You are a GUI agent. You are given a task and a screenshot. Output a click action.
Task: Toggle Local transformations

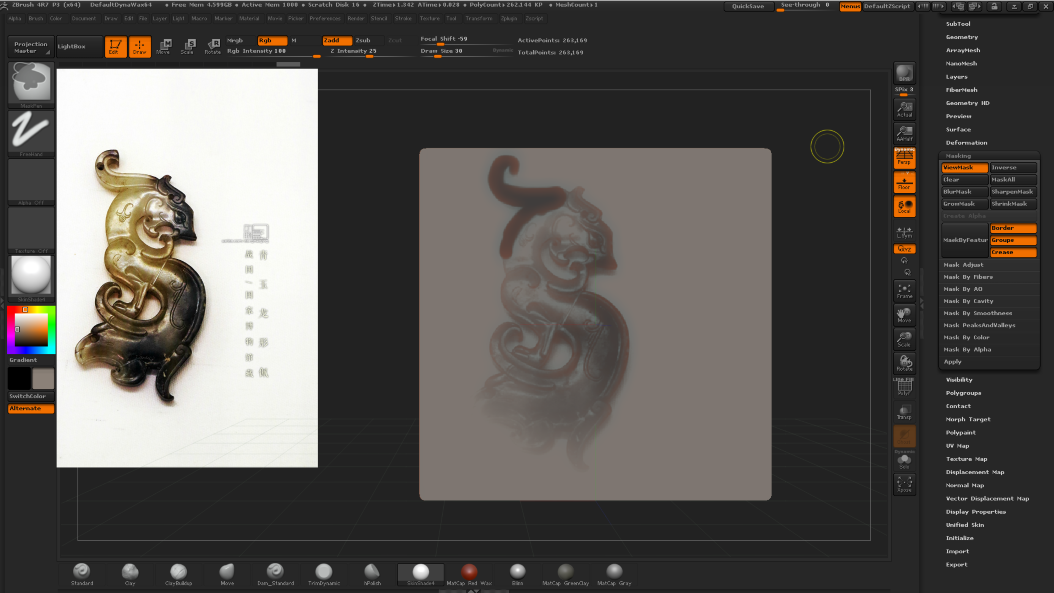pos(904,206)
